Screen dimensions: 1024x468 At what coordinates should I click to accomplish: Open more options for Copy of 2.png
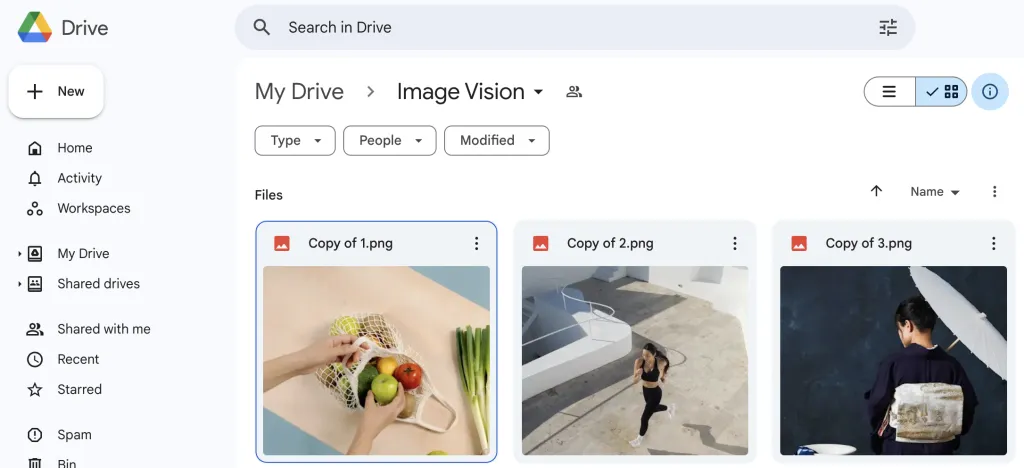pyautogui.click(x=734, y=244)
